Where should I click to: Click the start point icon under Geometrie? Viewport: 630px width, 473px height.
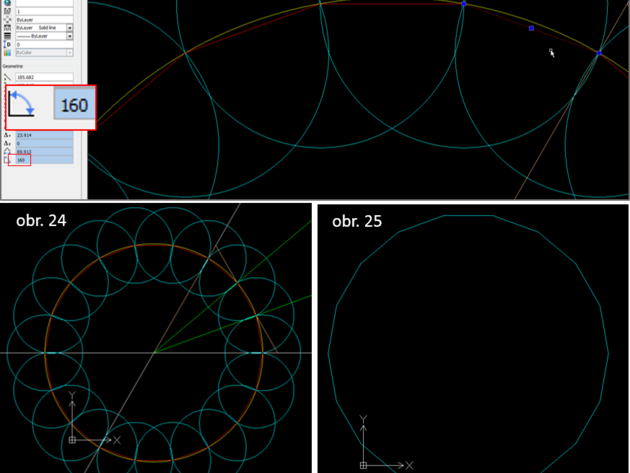(x=7, y=77)
